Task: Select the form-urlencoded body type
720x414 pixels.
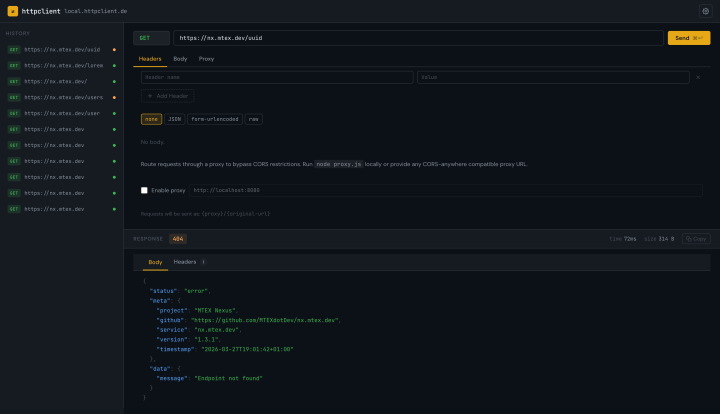Action: (215, 119)
